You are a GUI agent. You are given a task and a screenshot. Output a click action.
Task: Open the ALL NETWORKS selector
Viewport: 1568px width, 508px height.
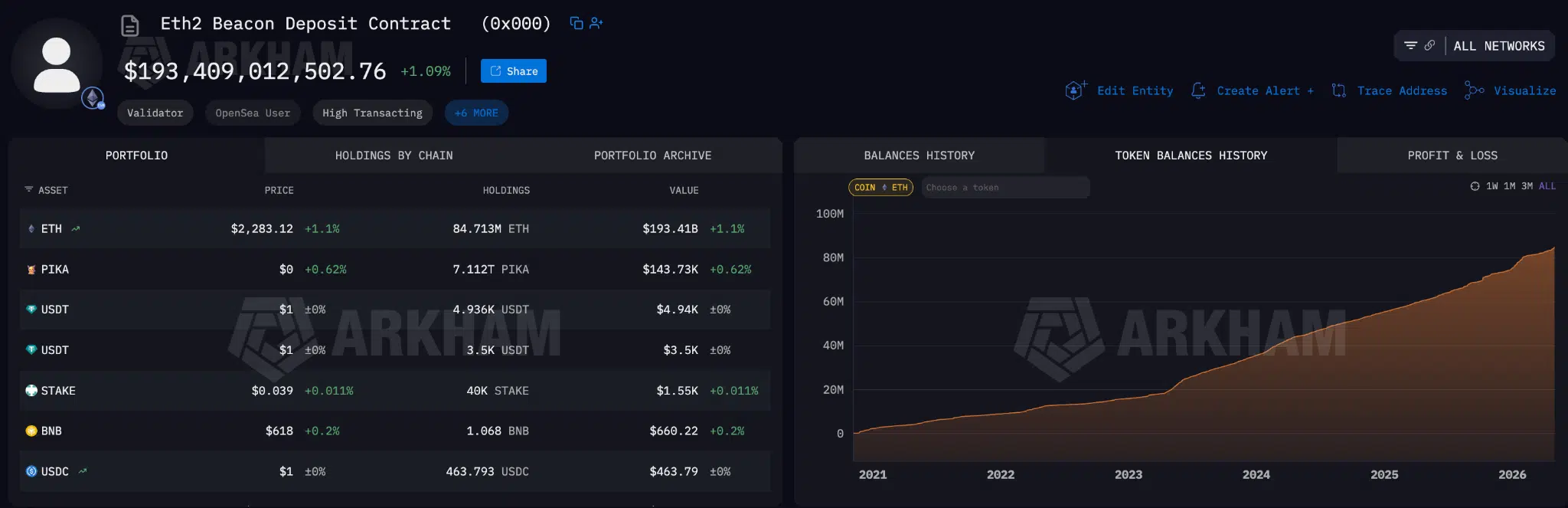1499,46
